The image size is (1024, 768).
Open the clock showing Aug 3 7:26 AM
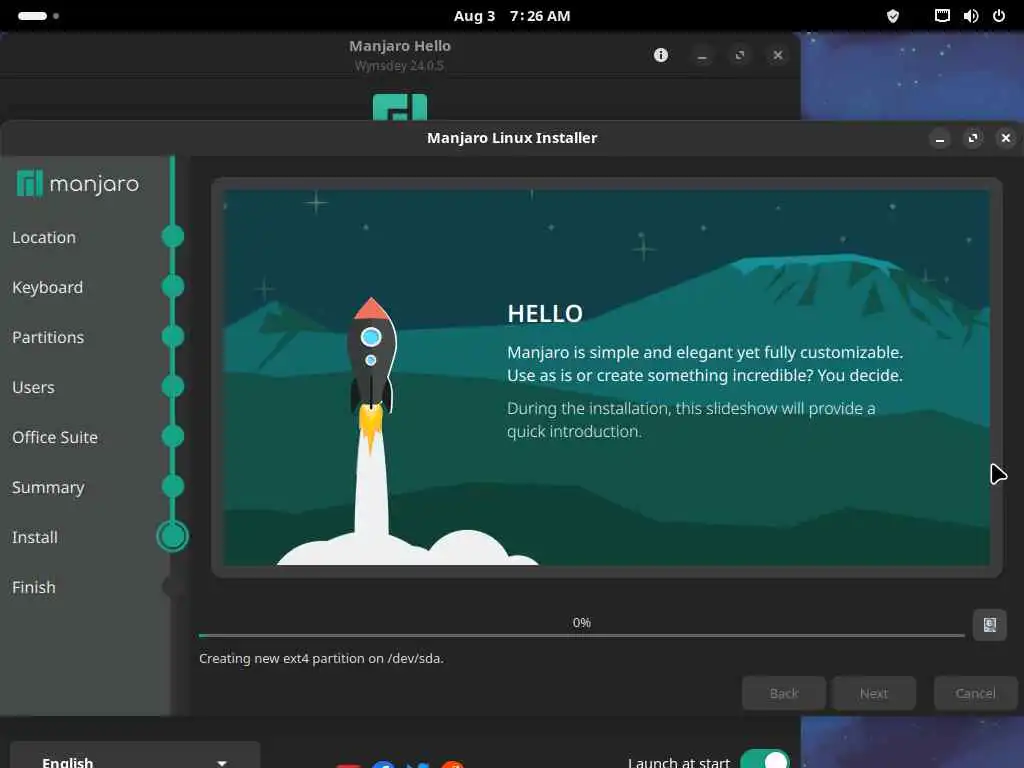click(512, 16)
